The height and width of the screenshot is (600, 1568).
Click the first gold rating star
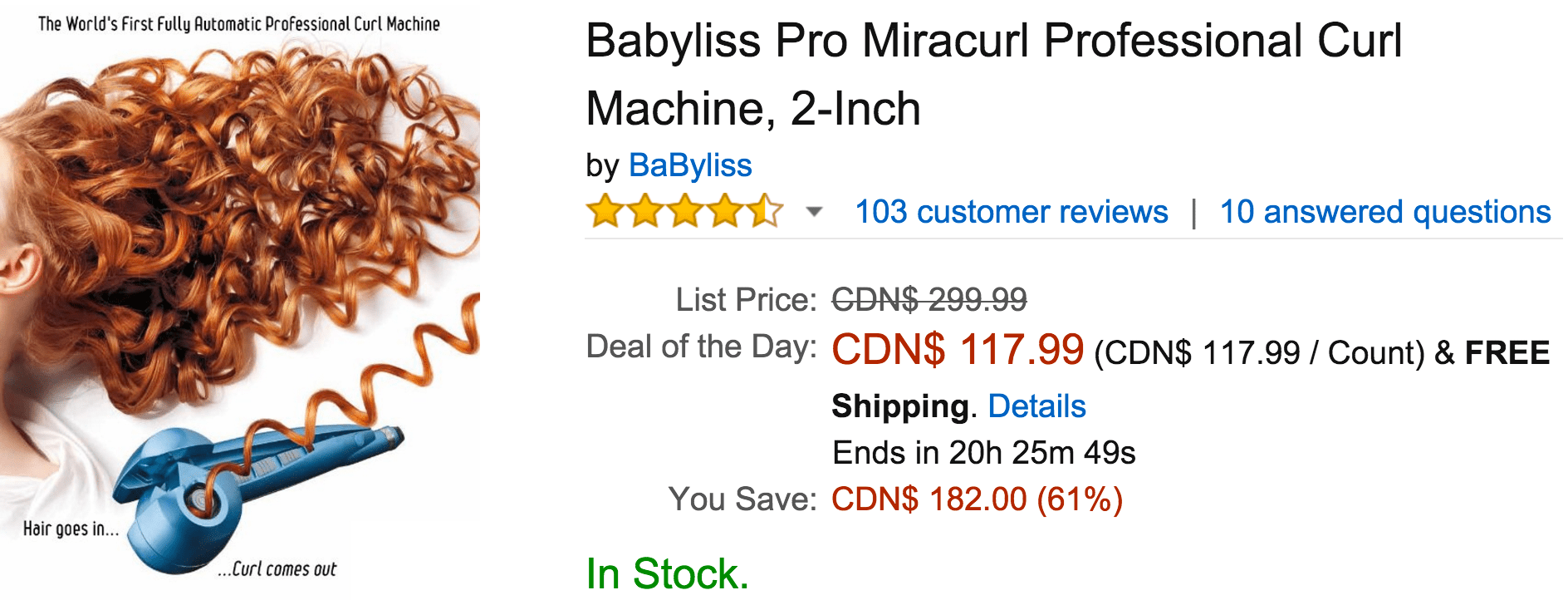tap(603, 212)
